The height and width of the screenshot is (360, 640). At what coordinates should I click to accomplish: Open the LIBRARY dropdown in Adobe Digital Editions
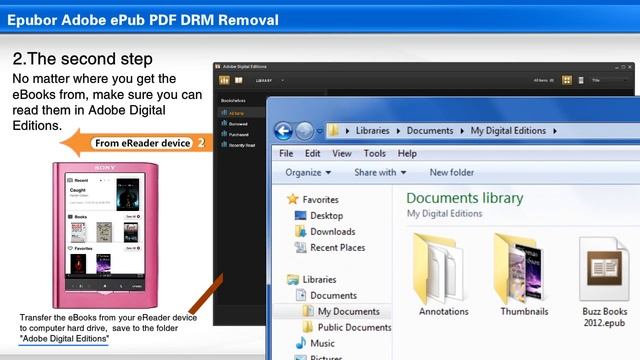click(269, 80)
